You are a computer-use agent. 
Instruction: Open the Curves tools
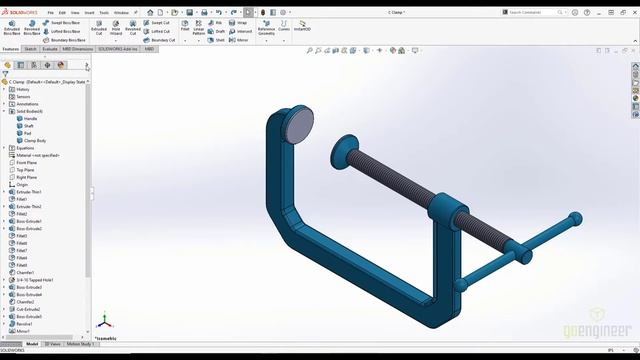coord(284,25)
